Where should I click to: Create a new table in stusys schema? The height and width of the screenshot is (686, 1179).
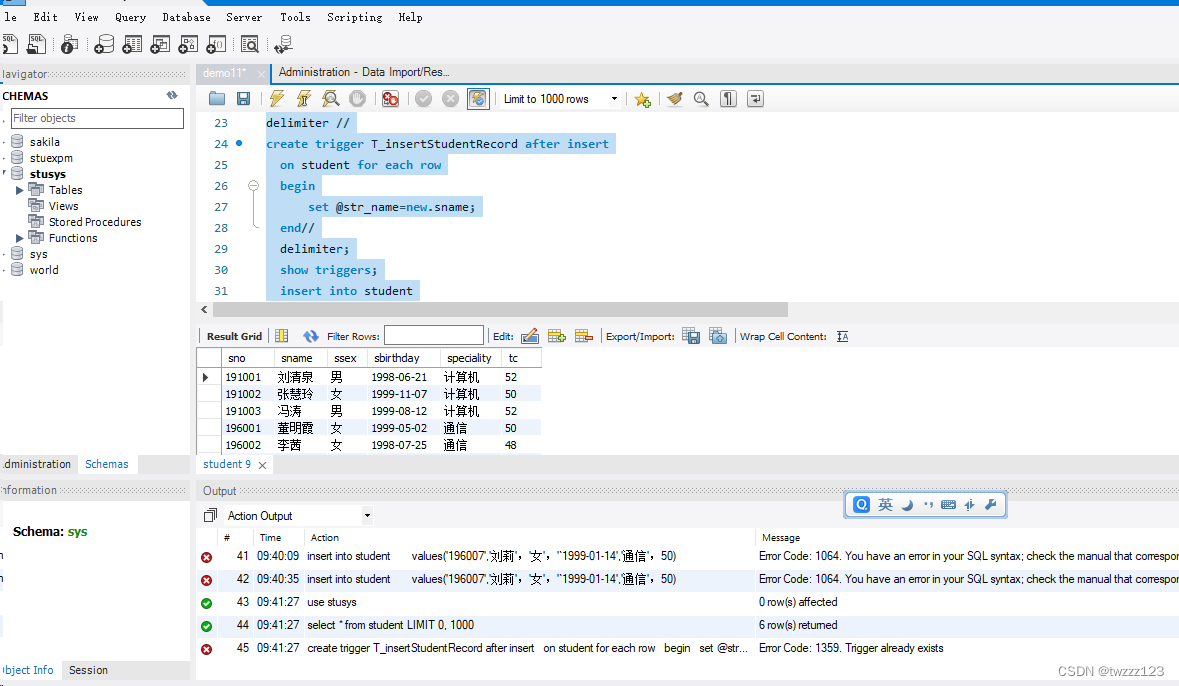click(131, 44)
